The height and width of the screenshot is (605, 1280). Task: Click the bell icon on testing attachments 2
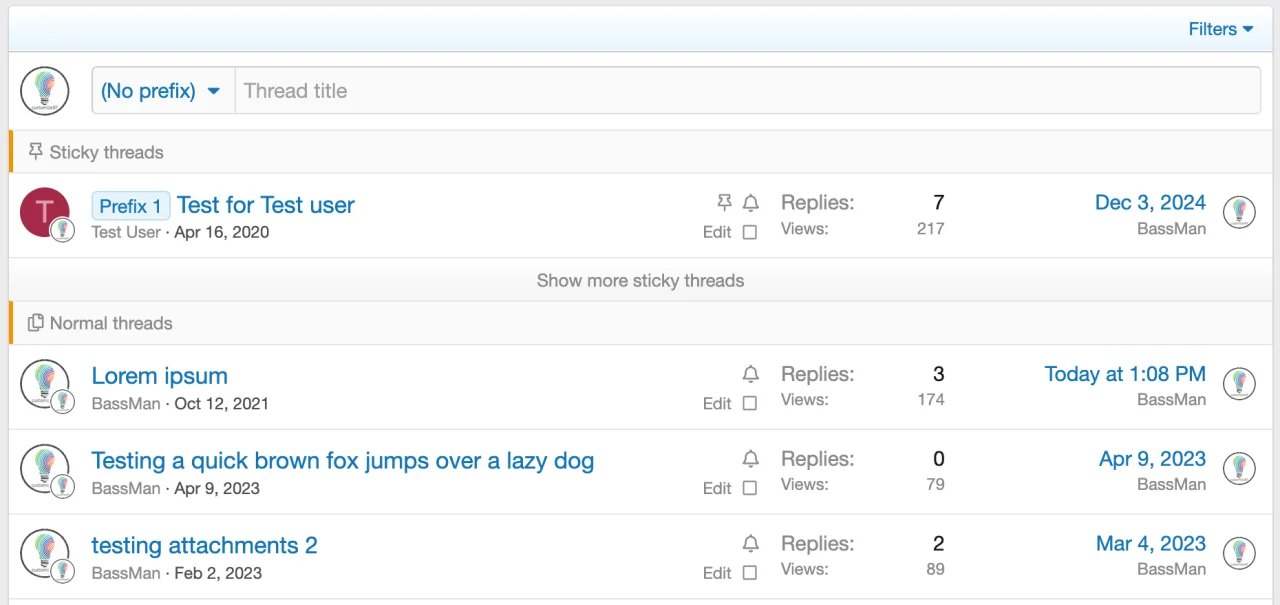pyautogui.click(x=751, y=543)
